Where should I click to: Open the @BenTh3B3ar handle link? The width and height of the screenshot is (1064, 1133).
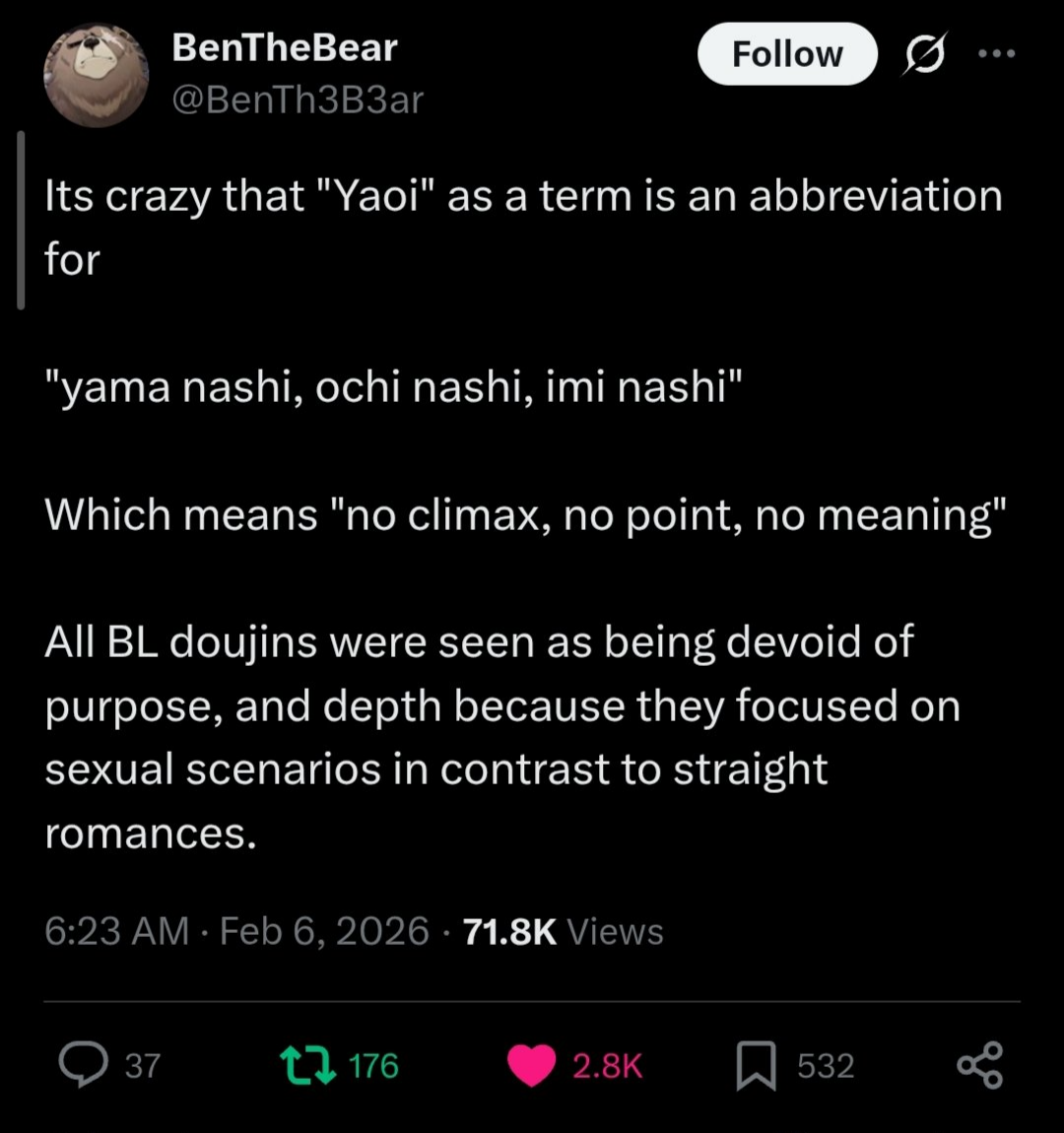pyautogui.click(x=298, y=100)
